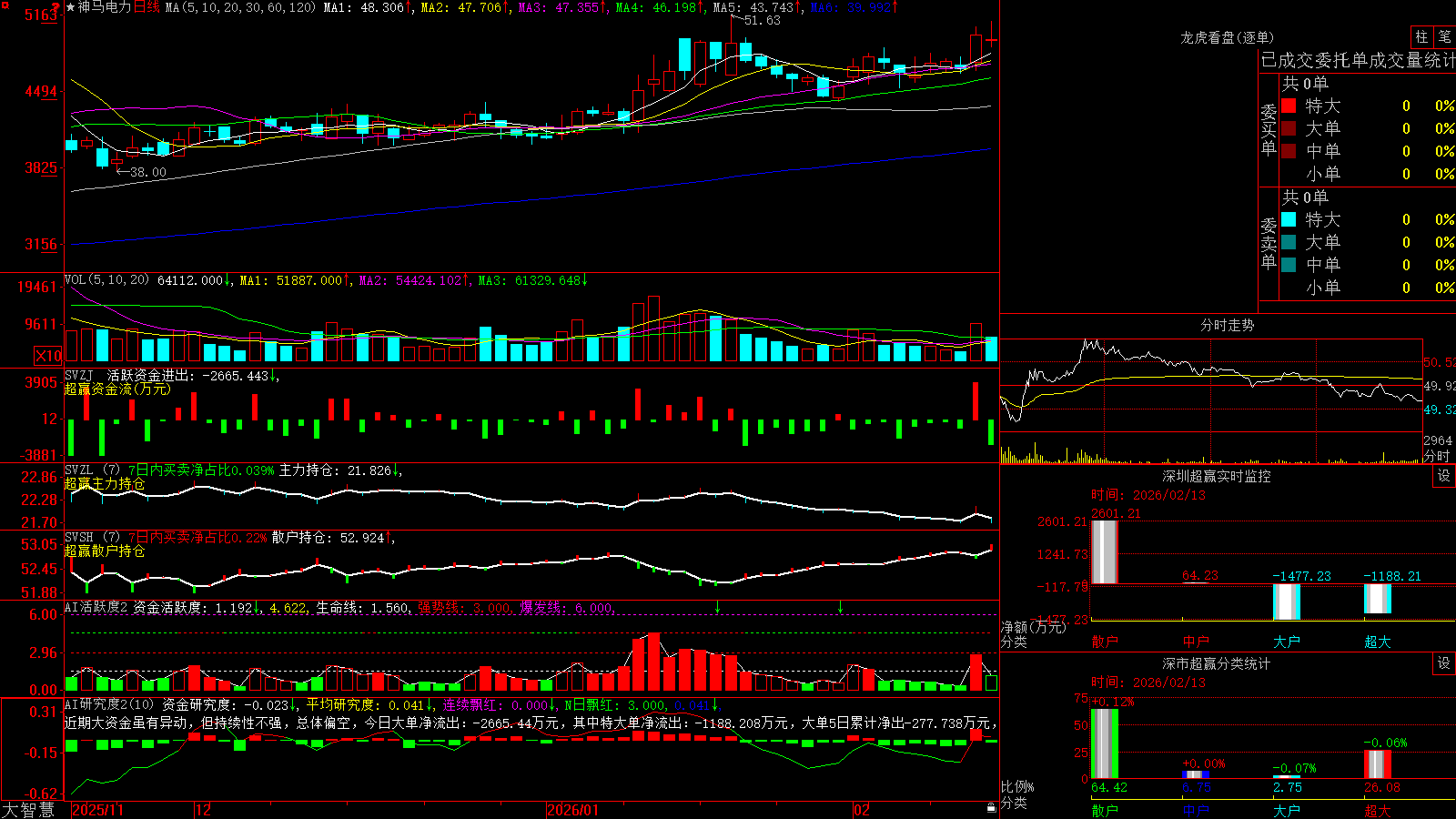
Task: Click the 已成交委托单成交量统计 header
Action: point(1358,60)
